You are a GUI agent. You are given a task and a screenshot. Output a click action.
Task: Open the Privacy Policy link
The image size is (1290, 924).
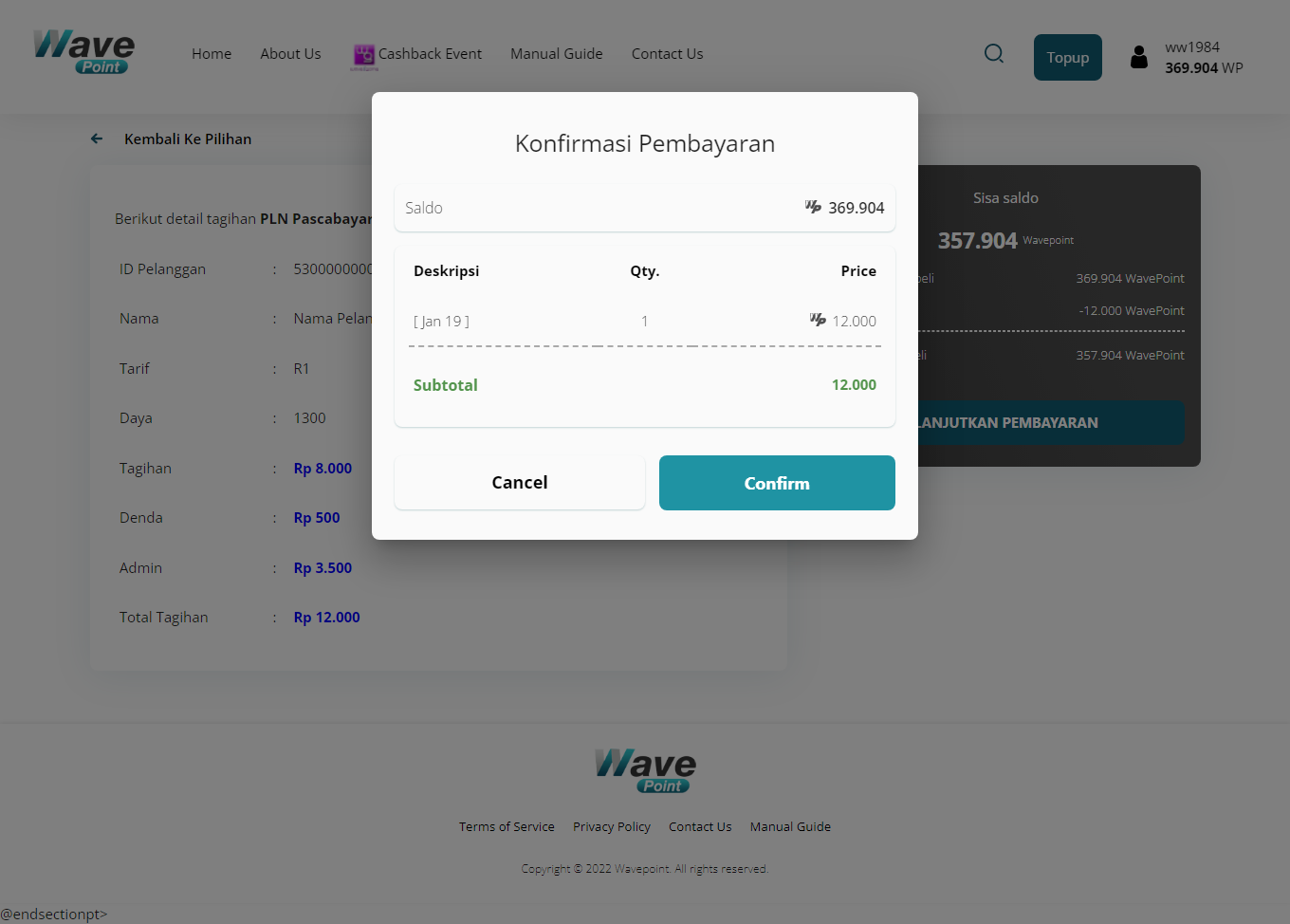point(612,827)
